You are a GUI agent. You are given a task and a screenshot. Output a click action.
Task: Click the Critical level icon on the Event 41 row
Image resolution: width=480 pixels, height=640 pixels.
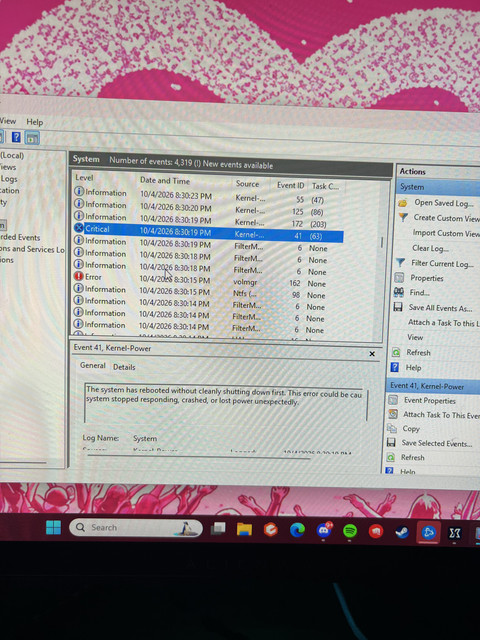click(x=79, y=228)
